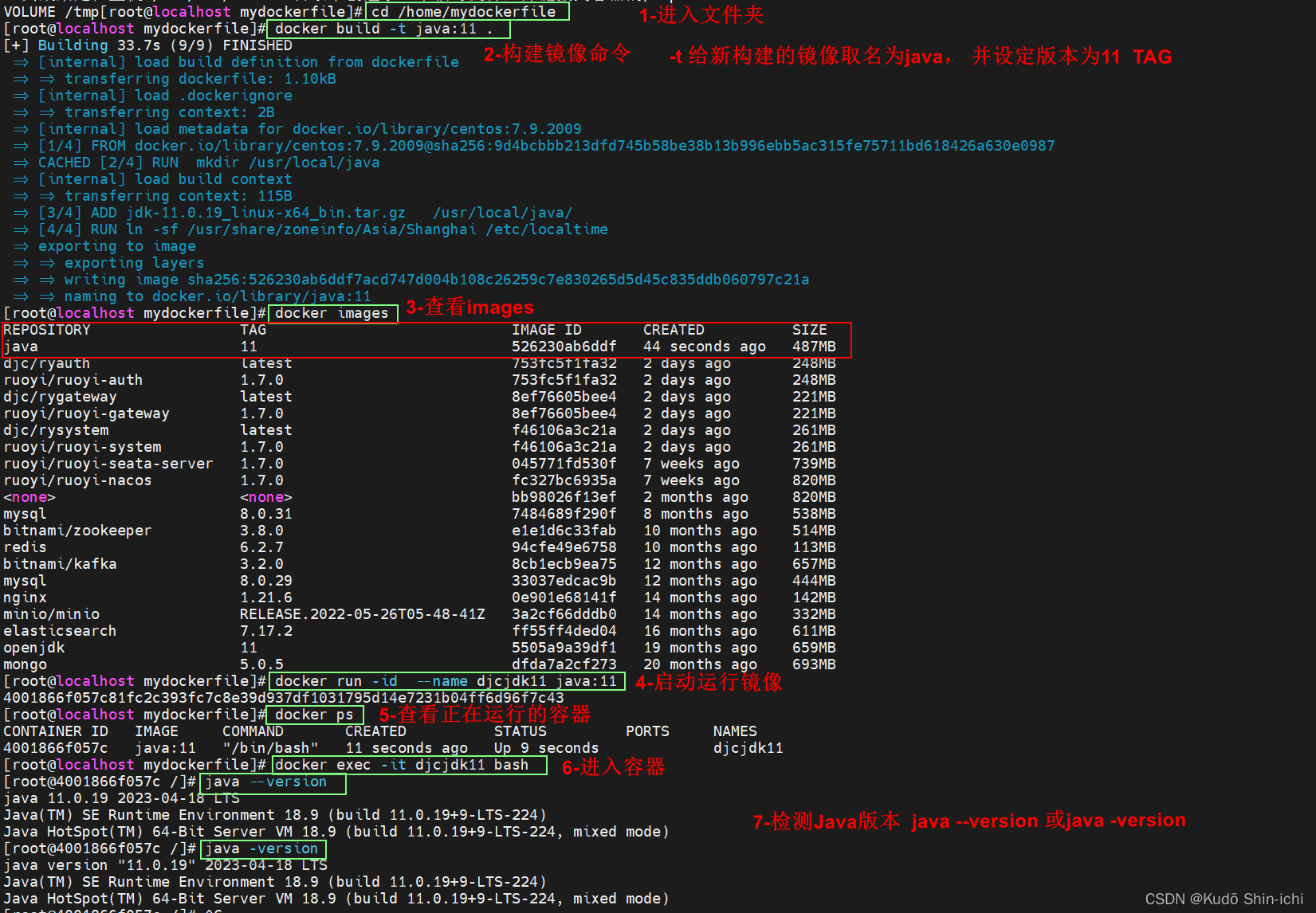Click the image ID 7484689f290f
The height and width of the screenshot is (913, 1316).
[564, 514]
